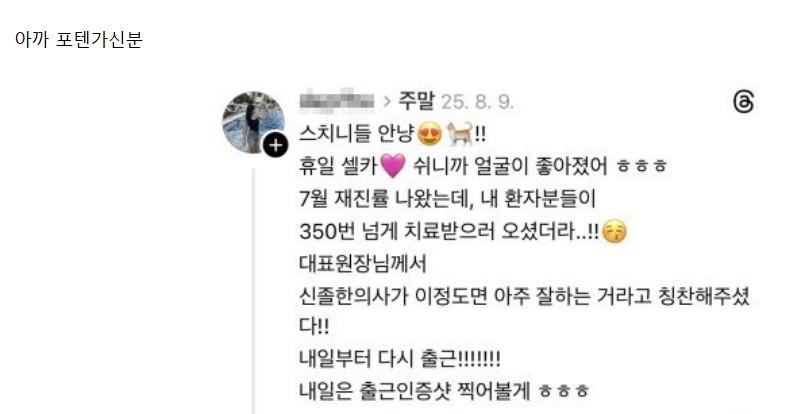Click the line 350번 넘게 치료받으러
Image resolution: width=810 pixels, height=414 pixels.
coord(449,232)
